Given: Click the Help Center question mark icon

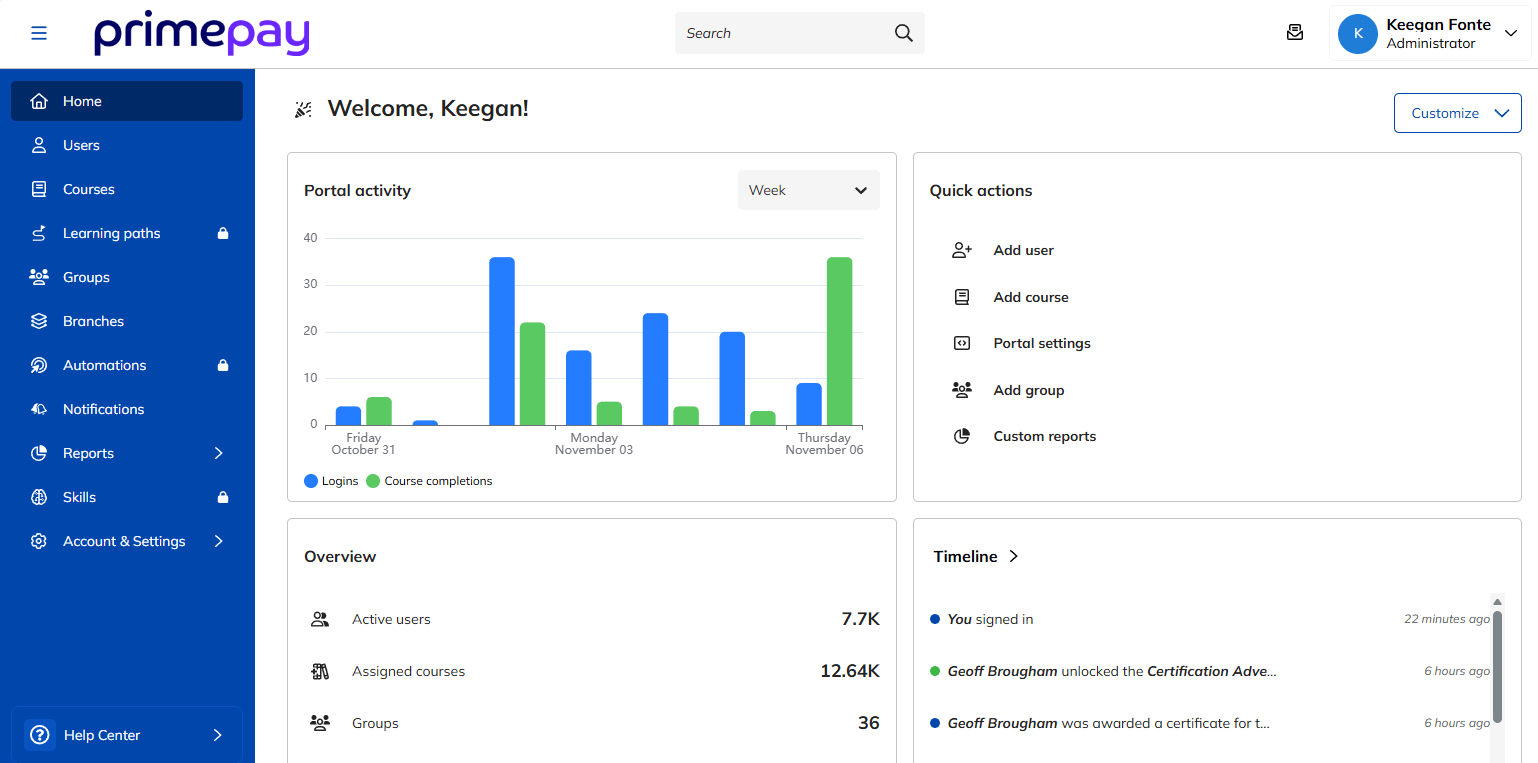Looking at the screenshot, I should (40, 735).
